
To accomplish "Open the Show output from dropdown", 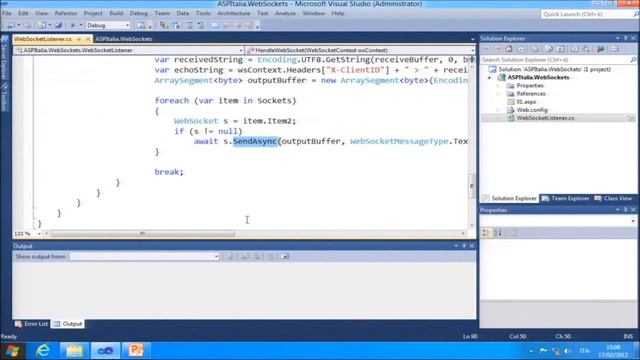I will point(144,256).
